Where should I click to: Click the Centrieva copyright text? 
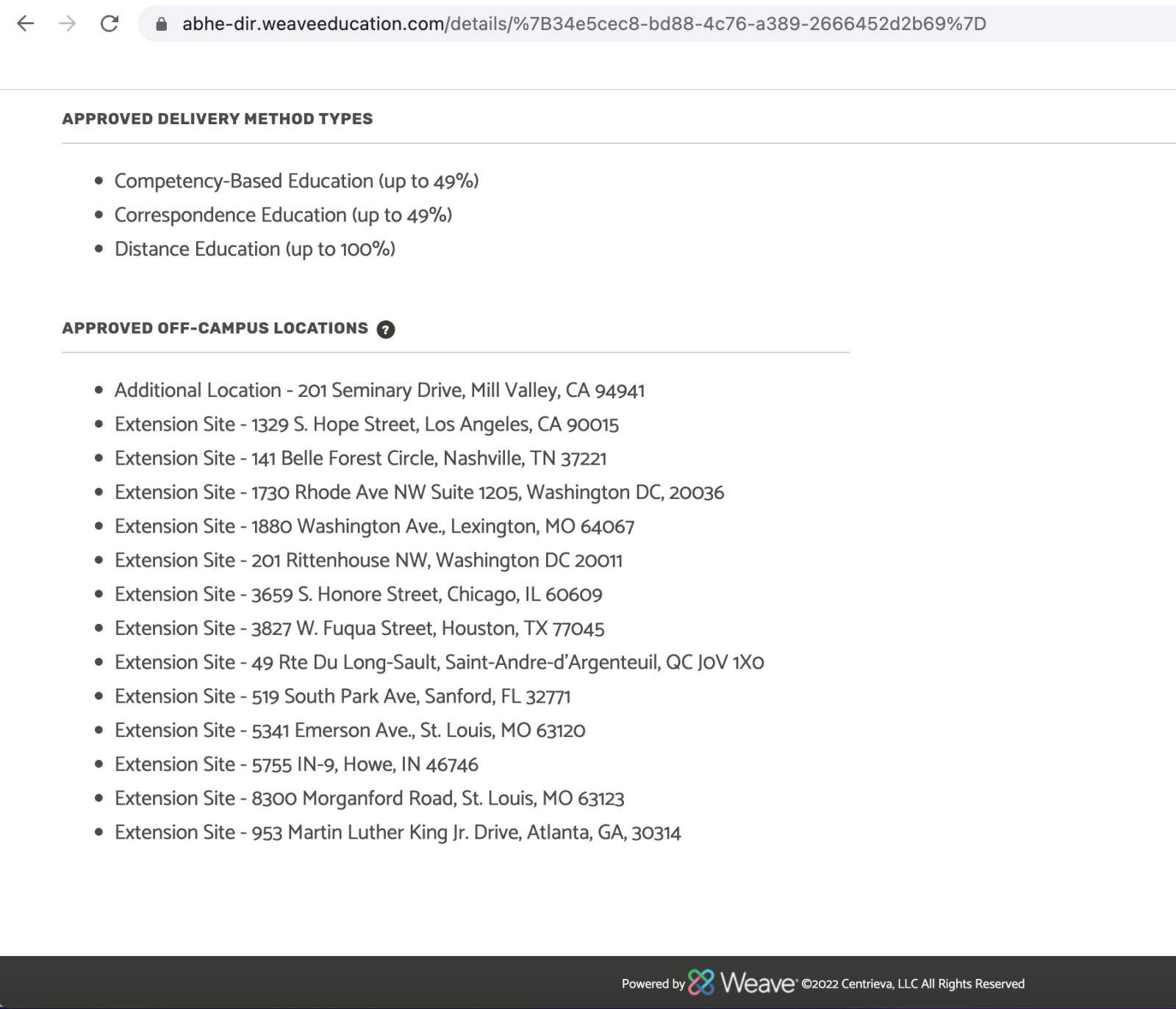click(x=913, y=984)
